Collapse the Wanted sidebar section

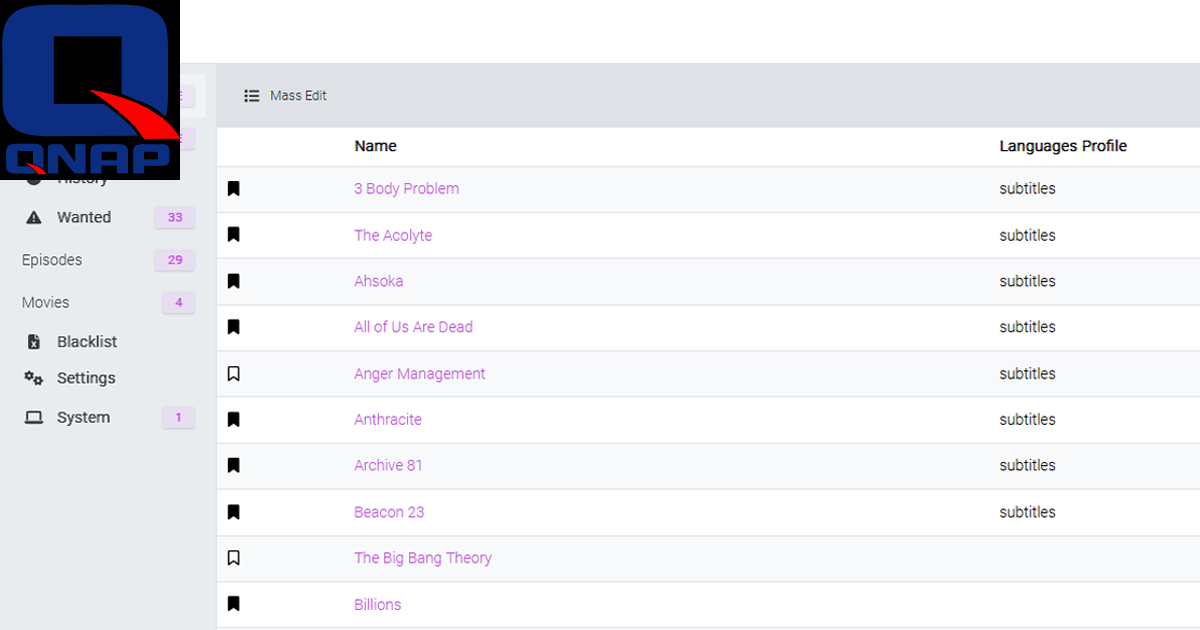84,217
